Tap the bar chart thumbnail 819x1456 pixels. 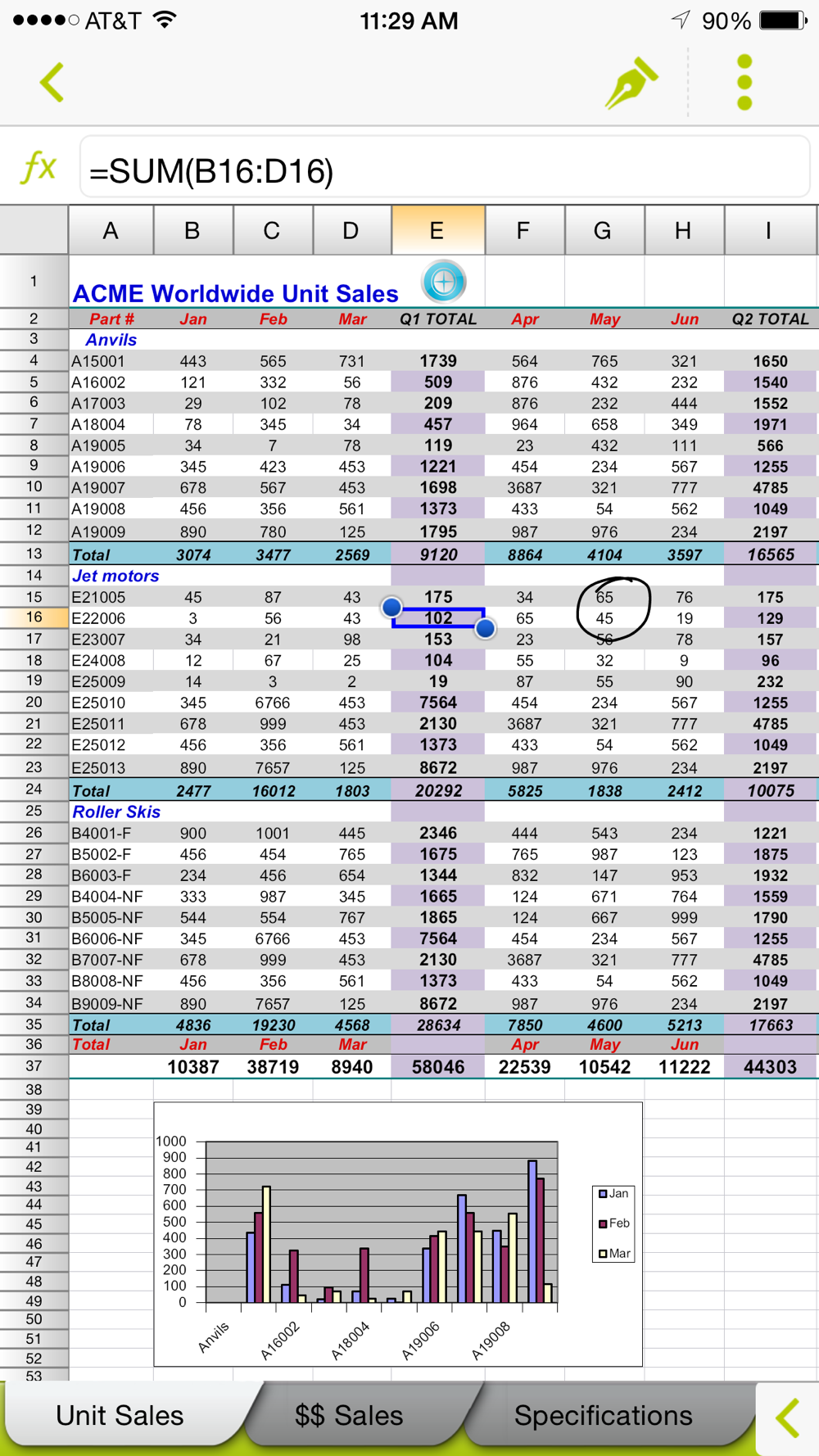coord(398,1234)
